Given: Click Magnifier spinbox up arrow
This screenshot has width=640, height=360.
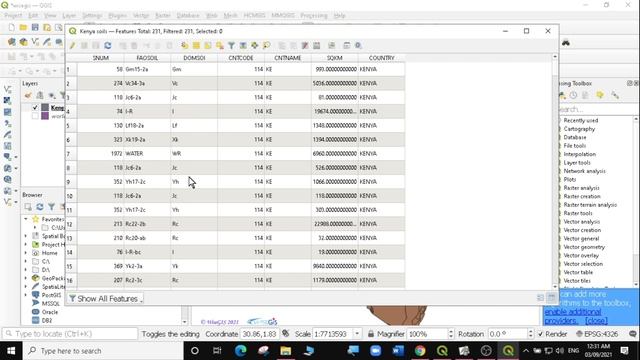Looking at the screenshot, I should 451,331.
